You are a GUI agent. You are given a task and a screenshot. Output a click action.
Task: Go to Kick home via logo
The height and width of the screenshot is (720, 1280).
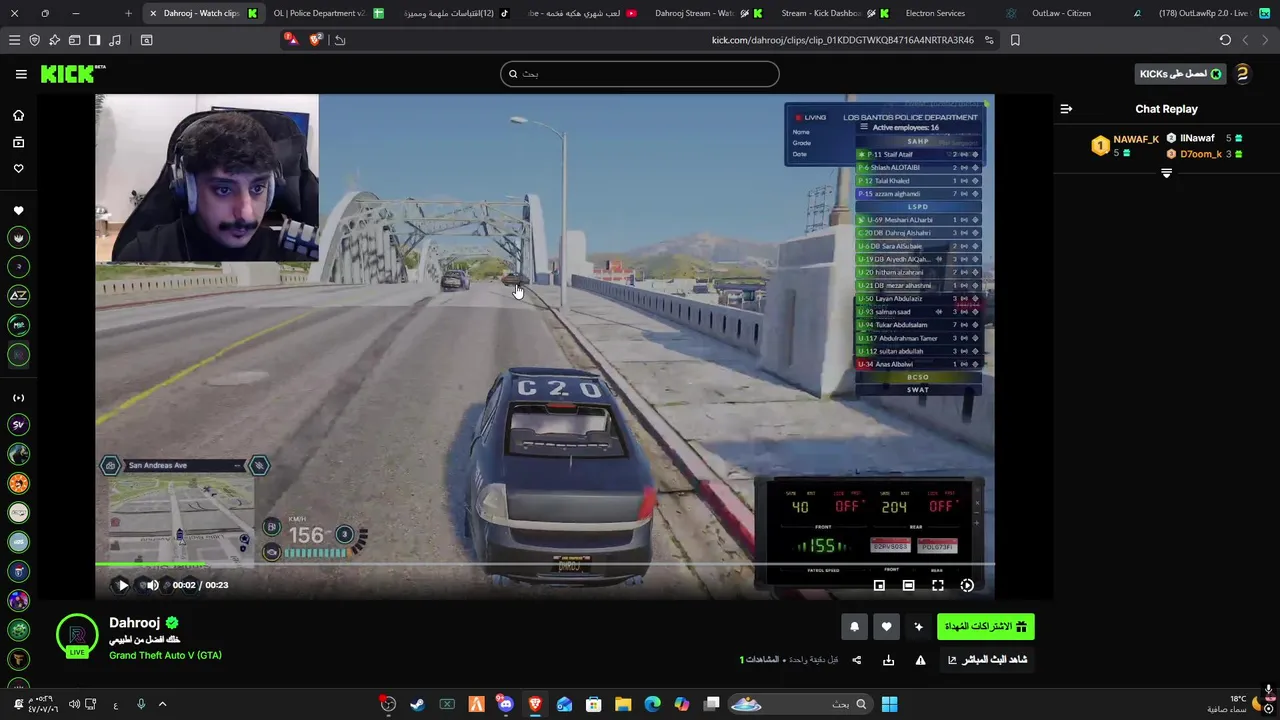tap(72, 74)
